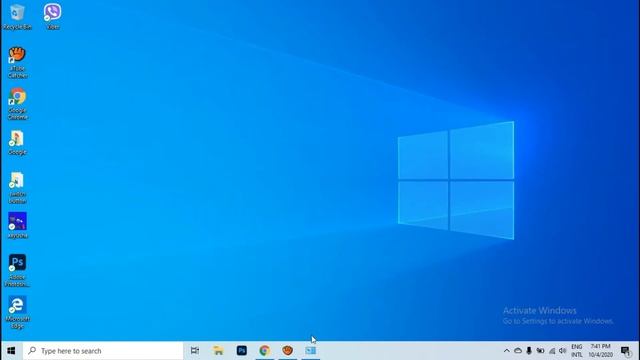The image size is (640, 360).
Task: Open the Action Center notifications icon
Action: point(625,351)
